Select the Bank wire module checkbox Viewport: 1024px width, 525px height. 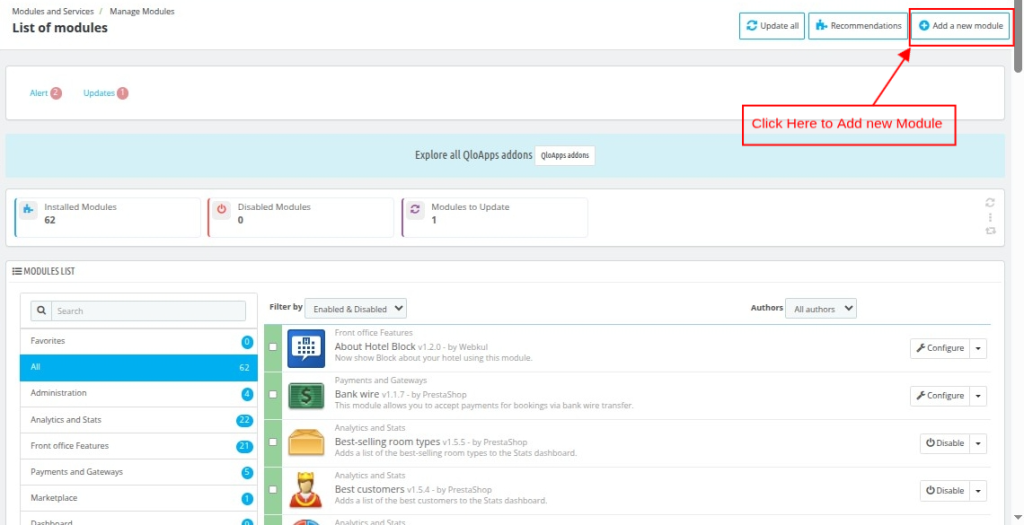(274, 395)
